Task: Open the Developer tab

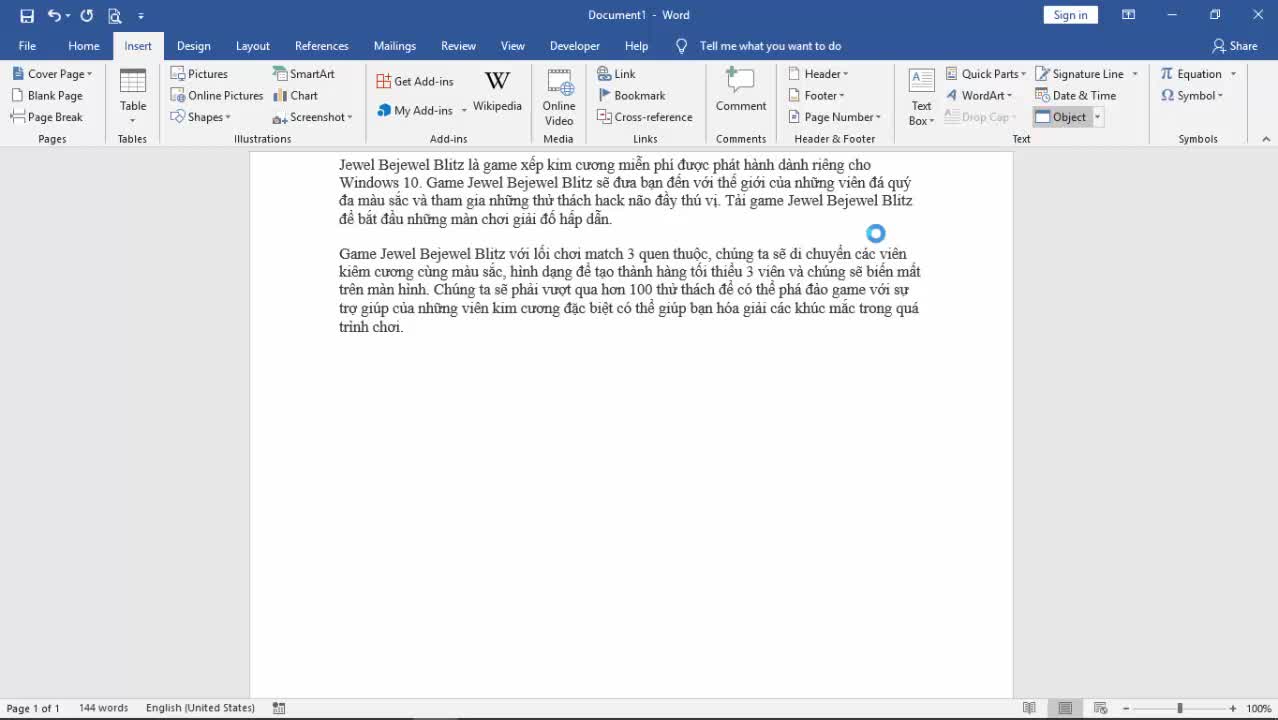Action: [575, 46]
